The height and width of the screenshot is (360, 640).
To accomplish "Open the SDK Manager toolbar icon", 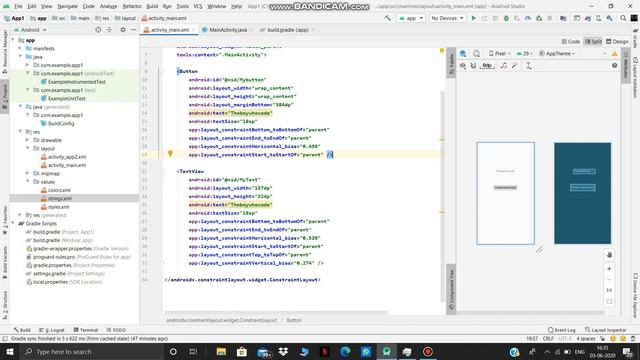I will pyautogui.click(x=609, y=18).
